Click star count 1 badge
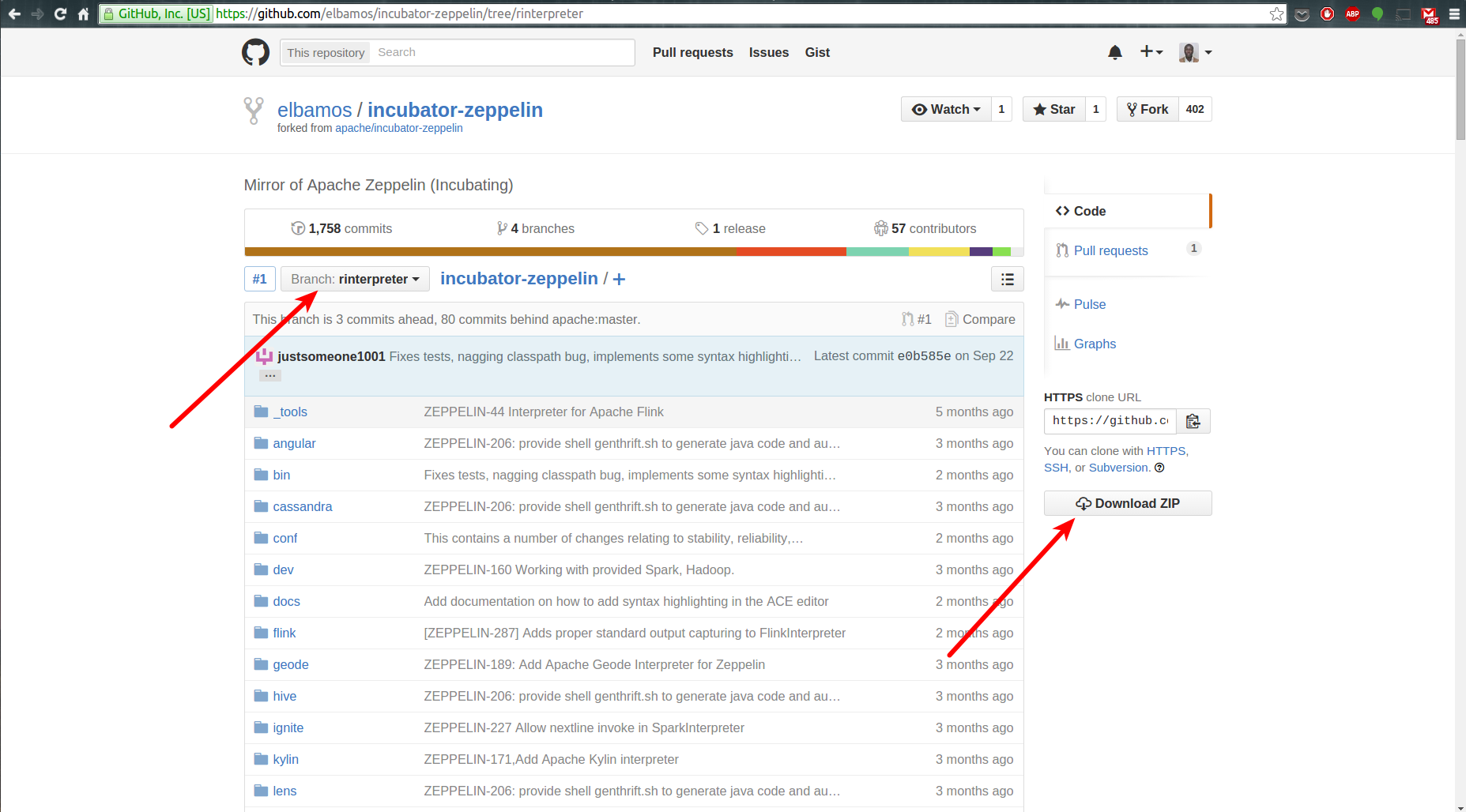 coord(1095,109)
